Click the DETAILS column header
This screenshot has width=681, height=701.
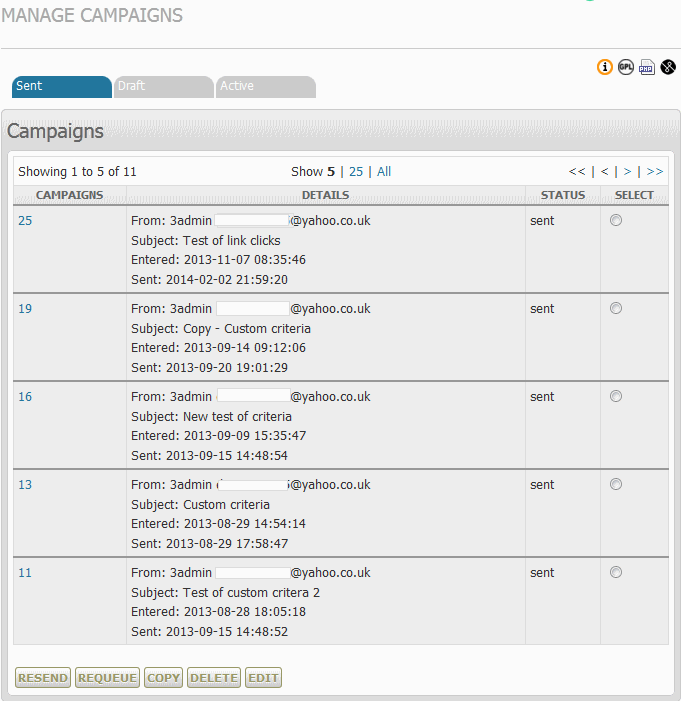326,195
